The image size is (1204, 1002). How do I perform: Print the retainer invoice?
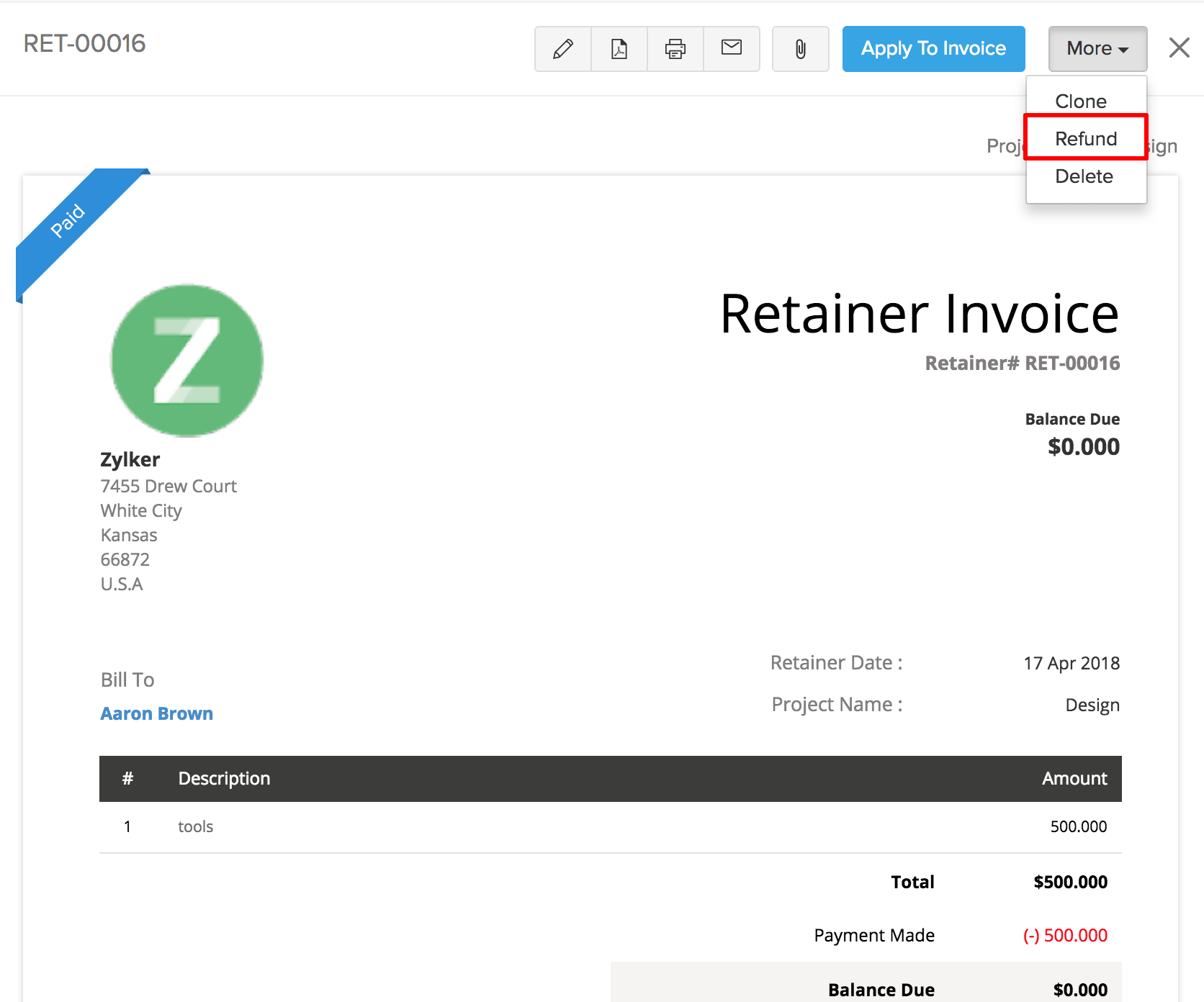point(675,49)
